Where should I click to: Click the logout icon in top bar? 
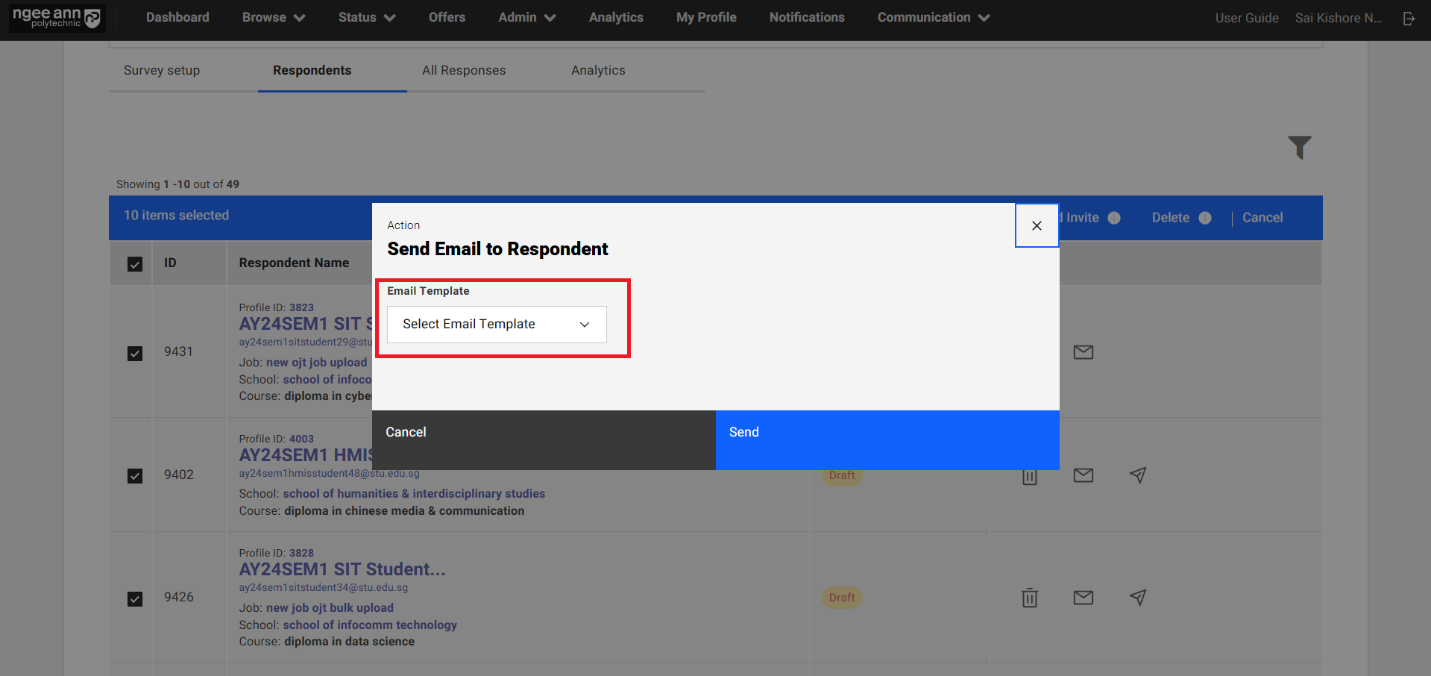click(1409, 18)
